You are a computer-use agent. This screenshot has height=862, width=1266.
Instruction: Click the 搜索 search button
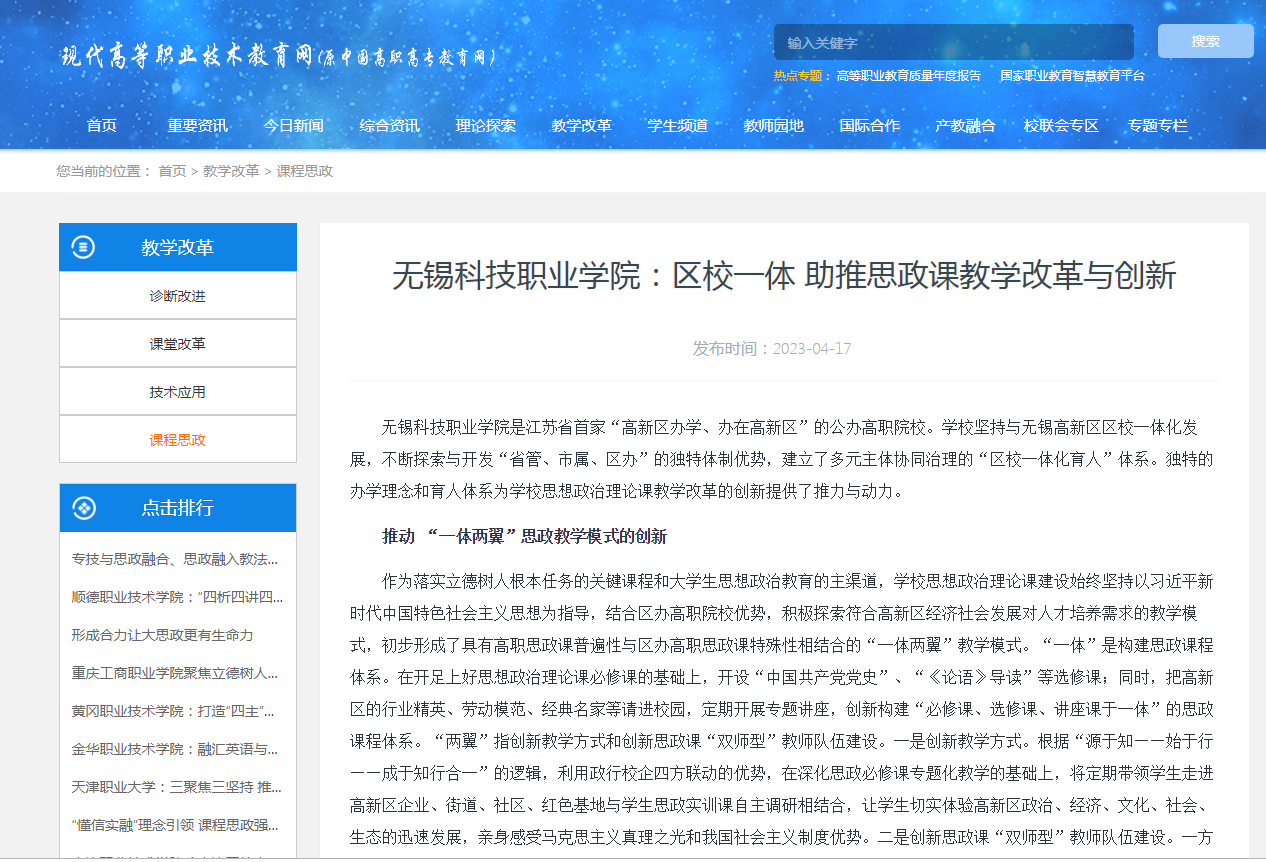coord(1205,41)
